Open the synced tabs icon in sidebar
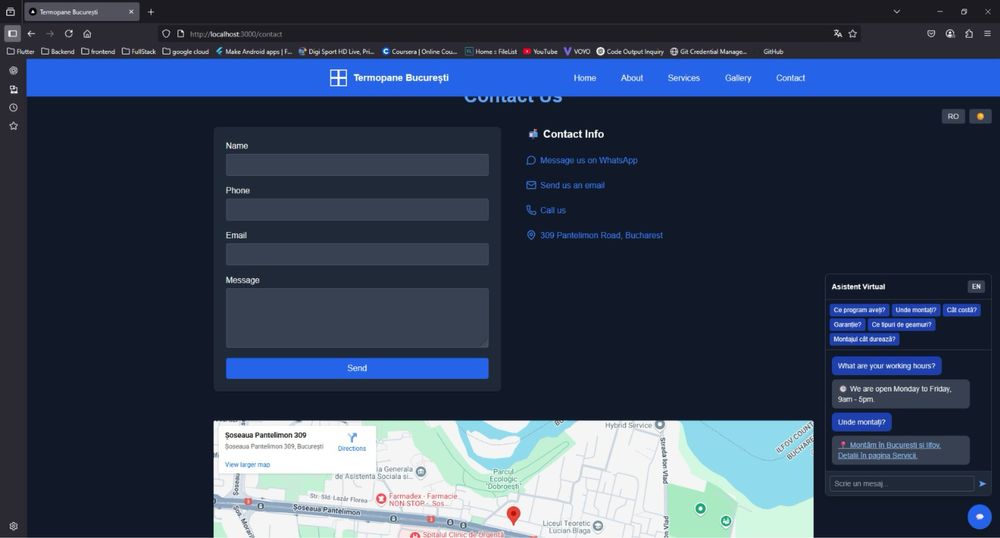The width and height of the screenshot is (1000, 538). (x=13, y=89)
